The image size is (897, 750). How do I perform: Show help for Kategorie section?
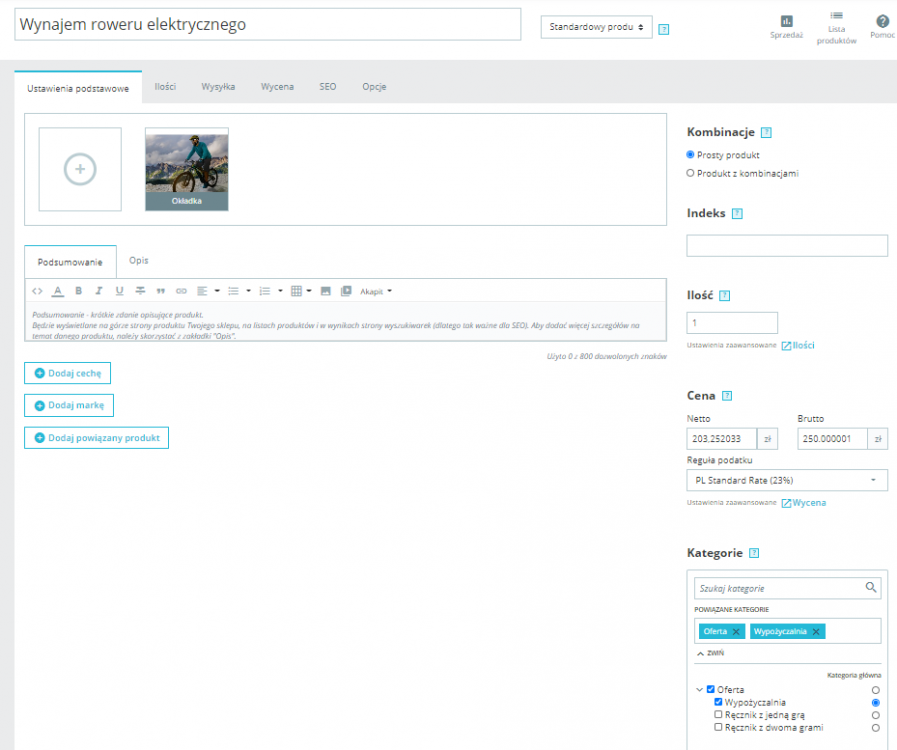[x=754, y=553]
